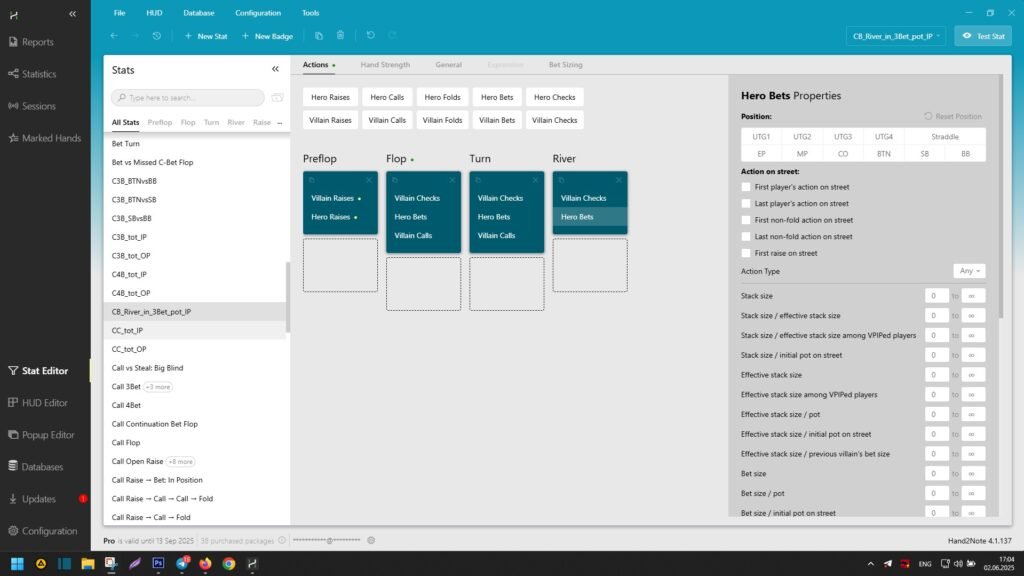Collapse the Stats panel

click(276, 70)
